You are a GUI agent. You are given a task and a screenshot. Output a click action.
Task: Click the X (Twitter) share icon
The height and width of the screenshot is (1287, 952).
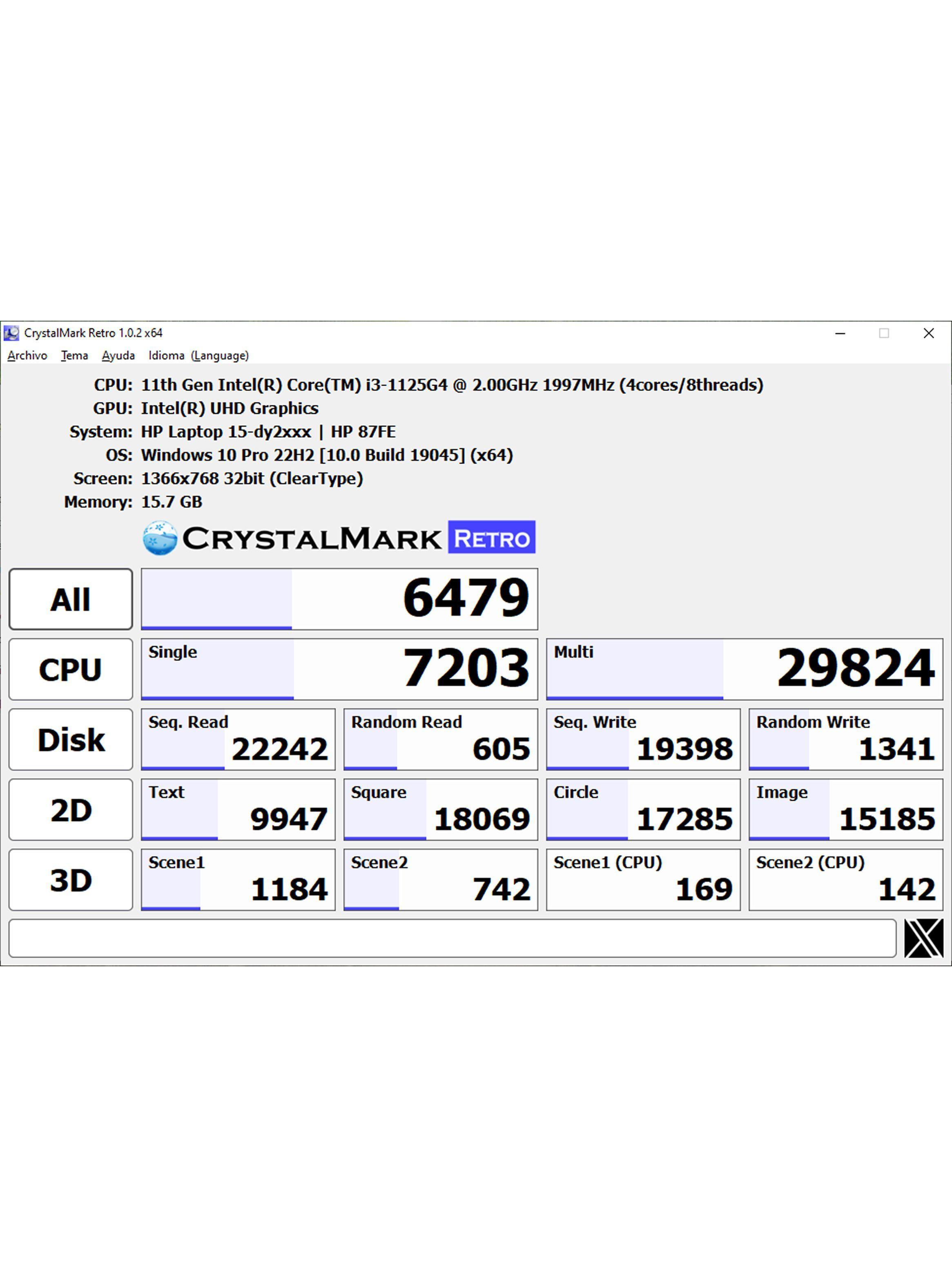[923, 938]
